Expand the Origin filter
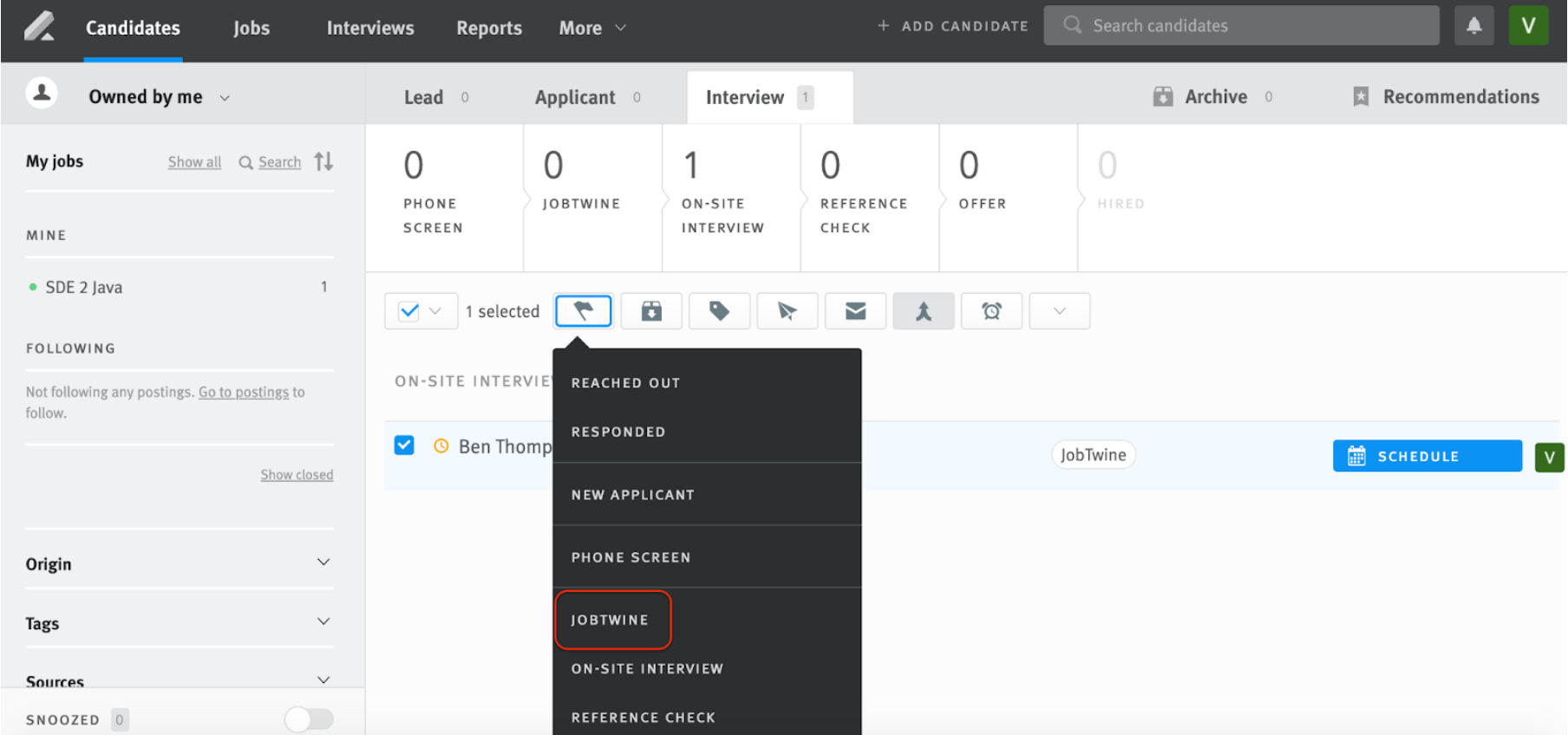 click(x=180, y=564)
